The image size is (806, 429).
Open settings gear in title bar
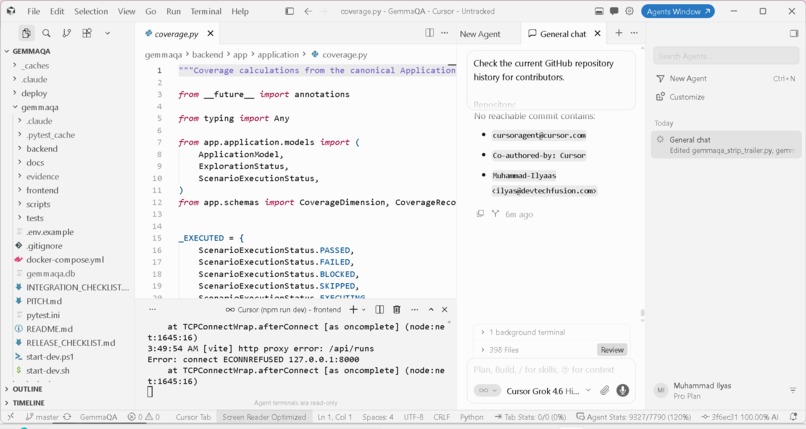[x=629, y=11]
